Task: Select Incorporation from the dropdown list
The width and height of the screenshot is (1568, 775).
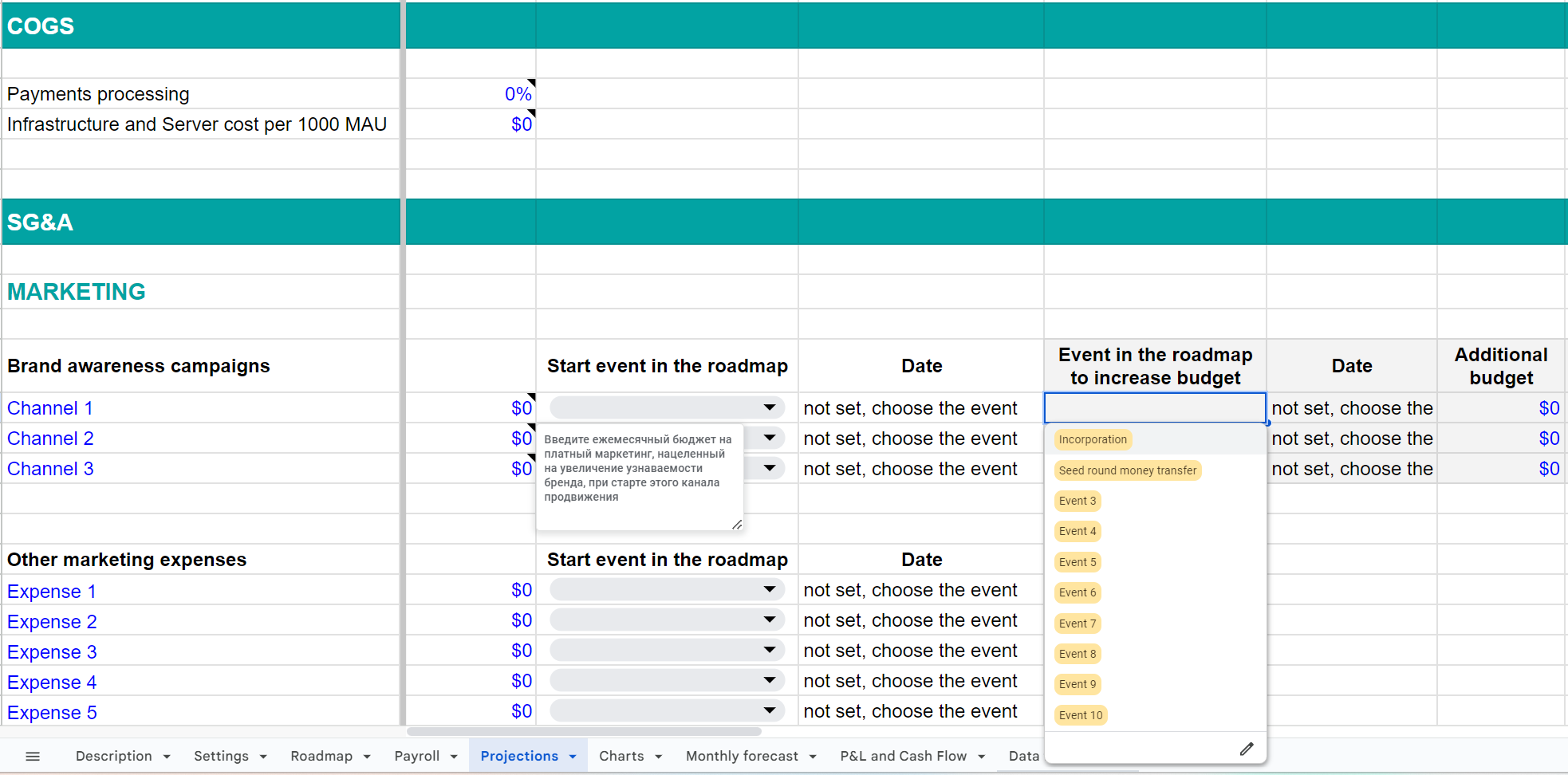Action: coord(1093,439)
